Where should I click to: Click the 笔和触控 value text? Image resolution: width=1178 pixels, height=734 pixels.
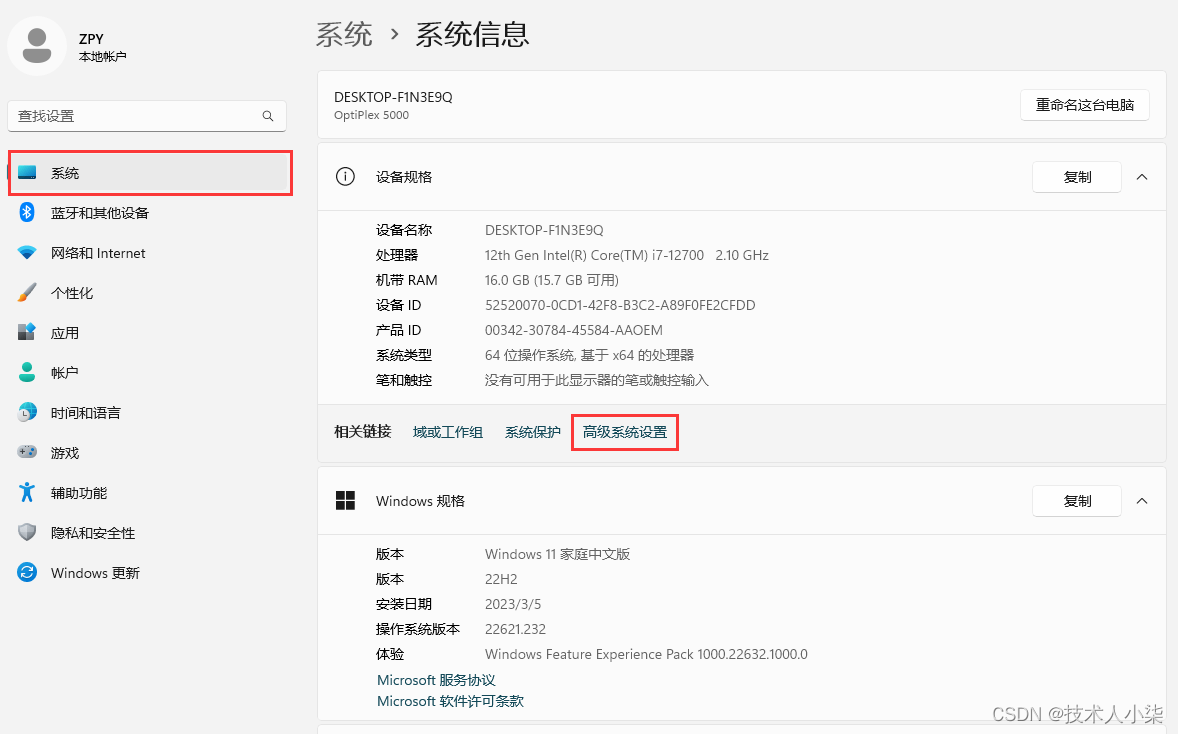pos(597,380)
